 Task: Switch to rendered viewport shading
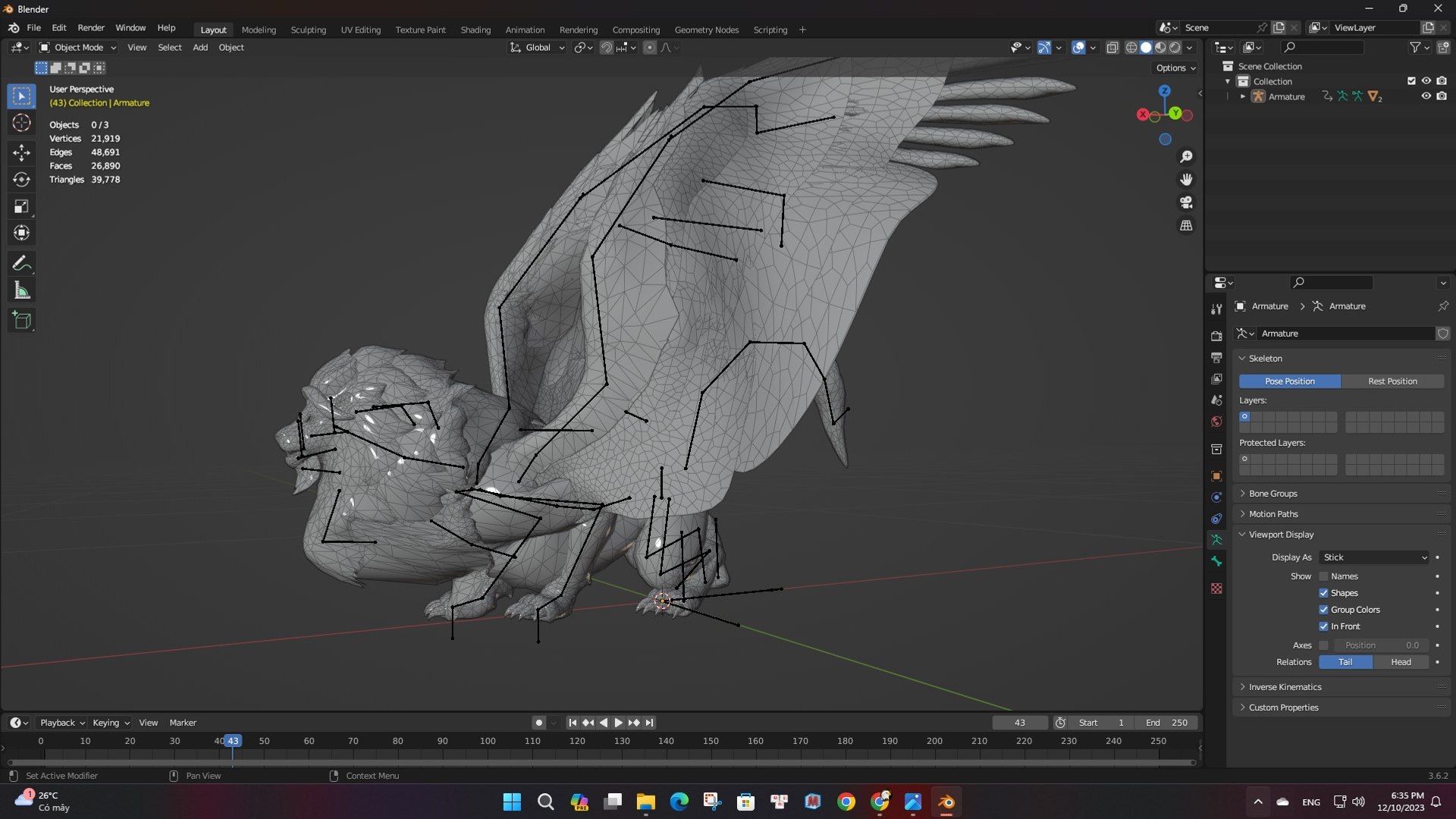pyautogui.click(x=1175, y=47)
